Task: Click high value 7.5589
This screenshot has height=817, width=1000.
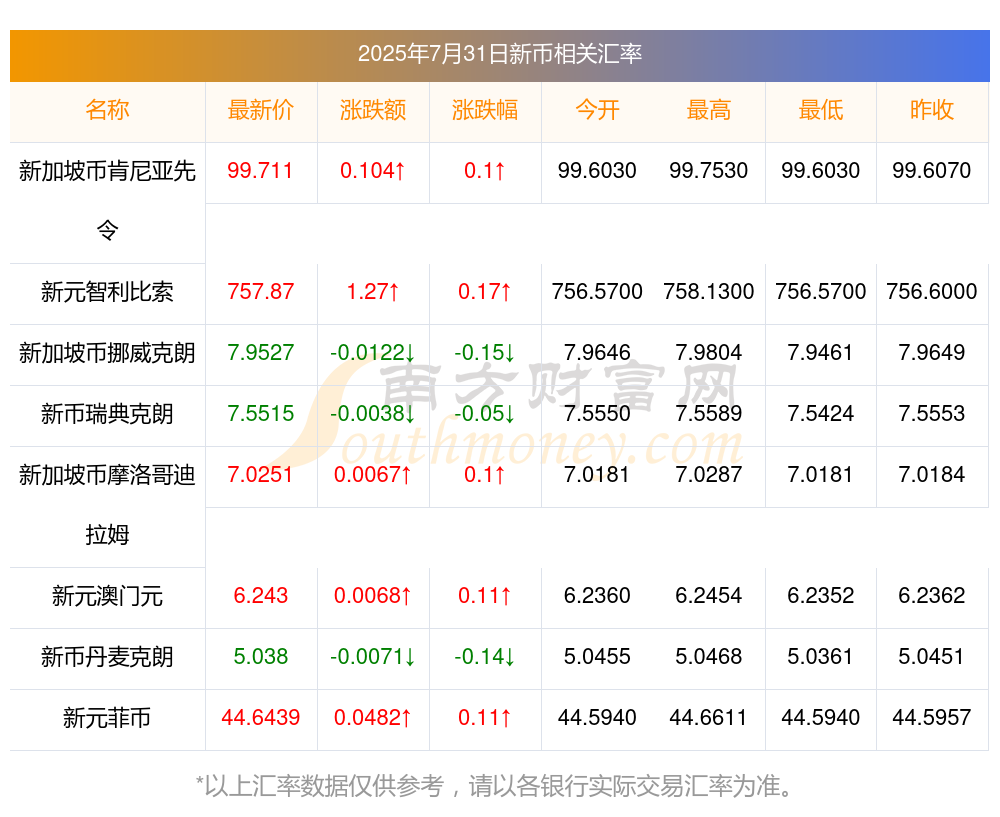Action: coord(709,414)
